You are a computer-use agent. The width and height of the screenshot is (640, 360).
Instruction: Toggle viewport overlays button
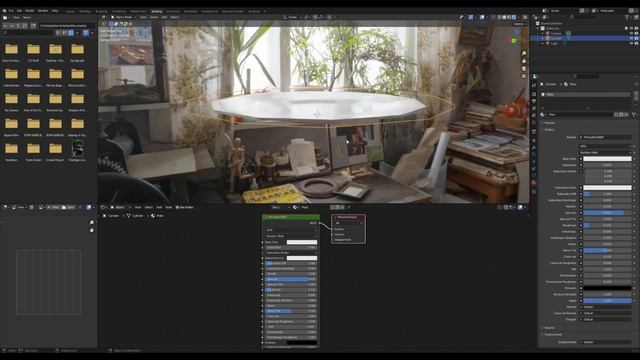482,17
